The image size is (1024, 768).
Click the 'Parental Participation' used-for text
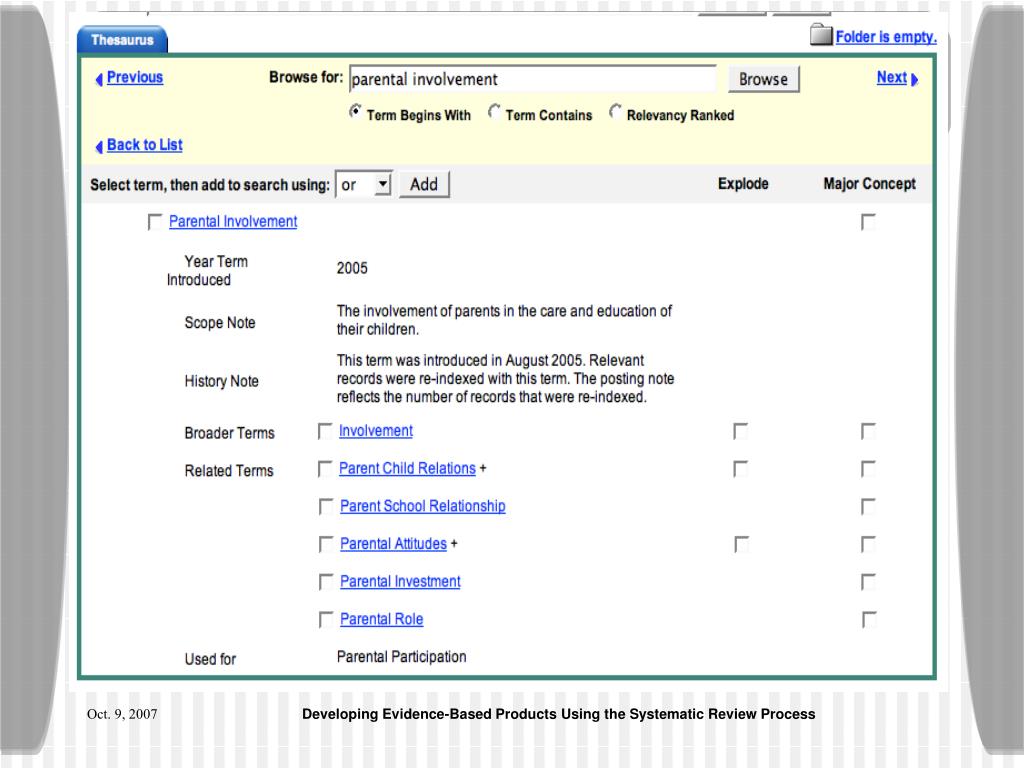click(x=402, y=657)
